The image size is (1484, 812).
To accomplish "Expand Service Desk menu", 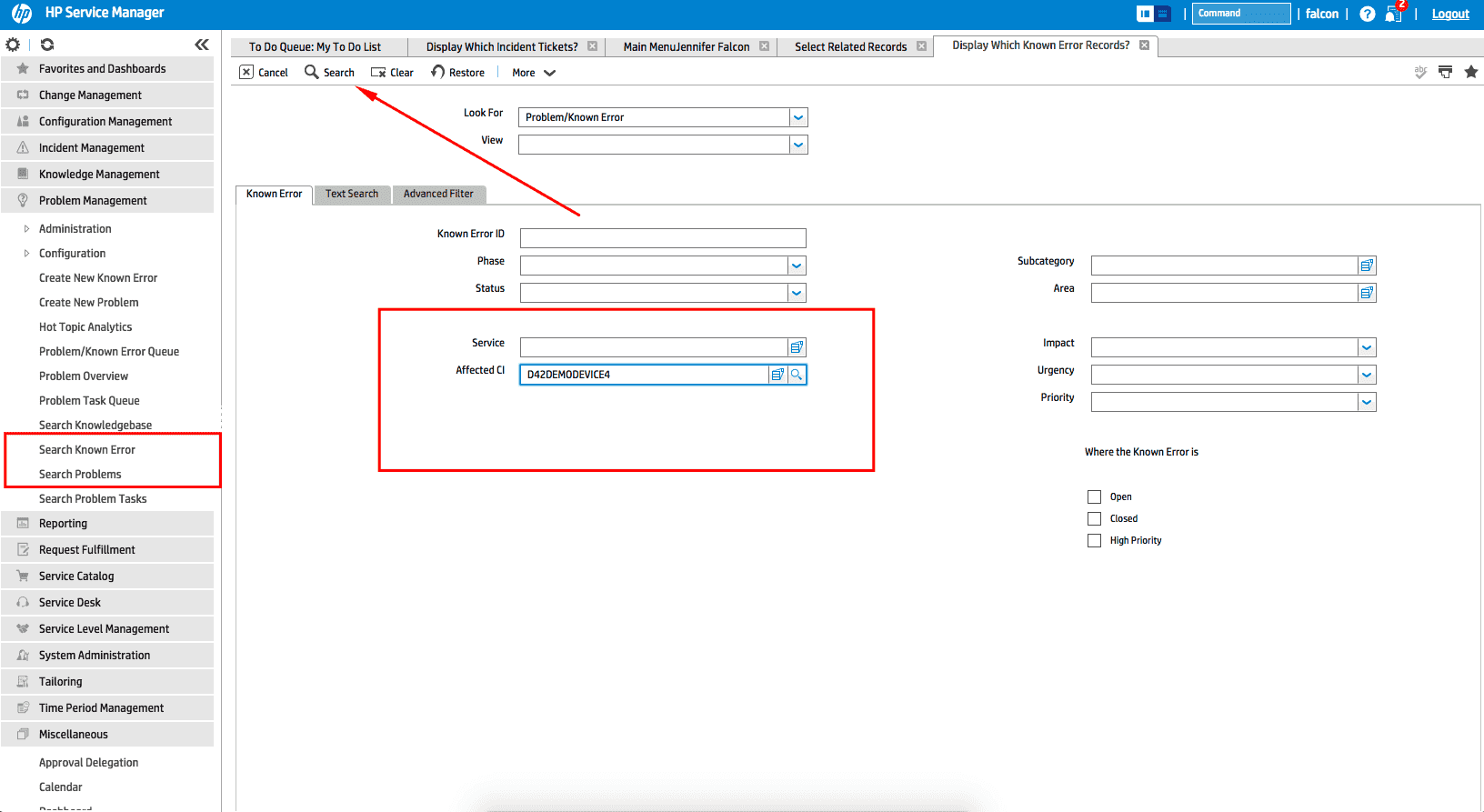I will point(107,602).
